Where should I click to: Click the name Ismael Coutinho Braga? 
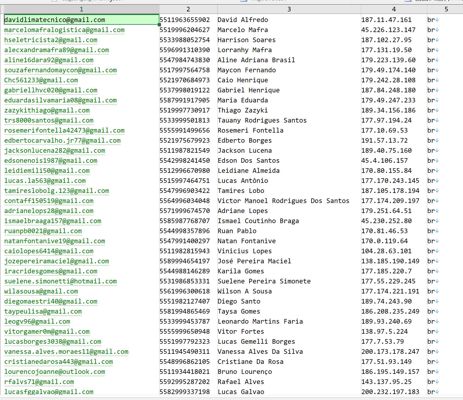(x=258, y=221)
